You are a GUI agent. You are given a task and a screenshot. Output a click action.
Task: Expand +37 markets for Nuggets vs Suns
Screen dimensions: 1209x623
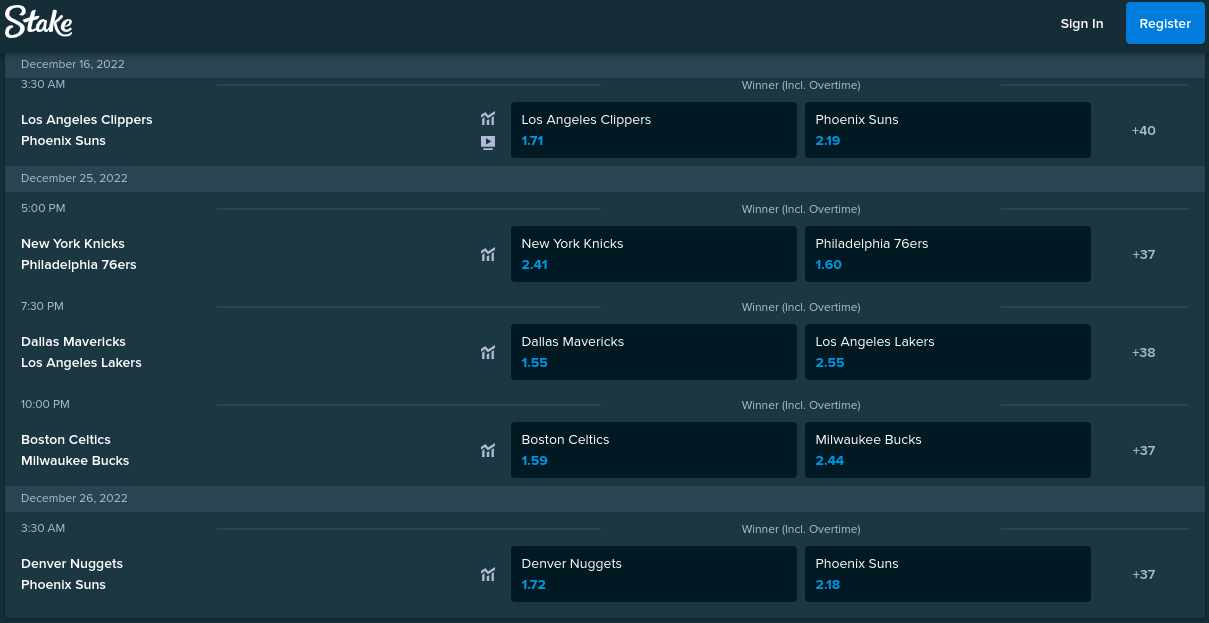[x=1144, y=574]
